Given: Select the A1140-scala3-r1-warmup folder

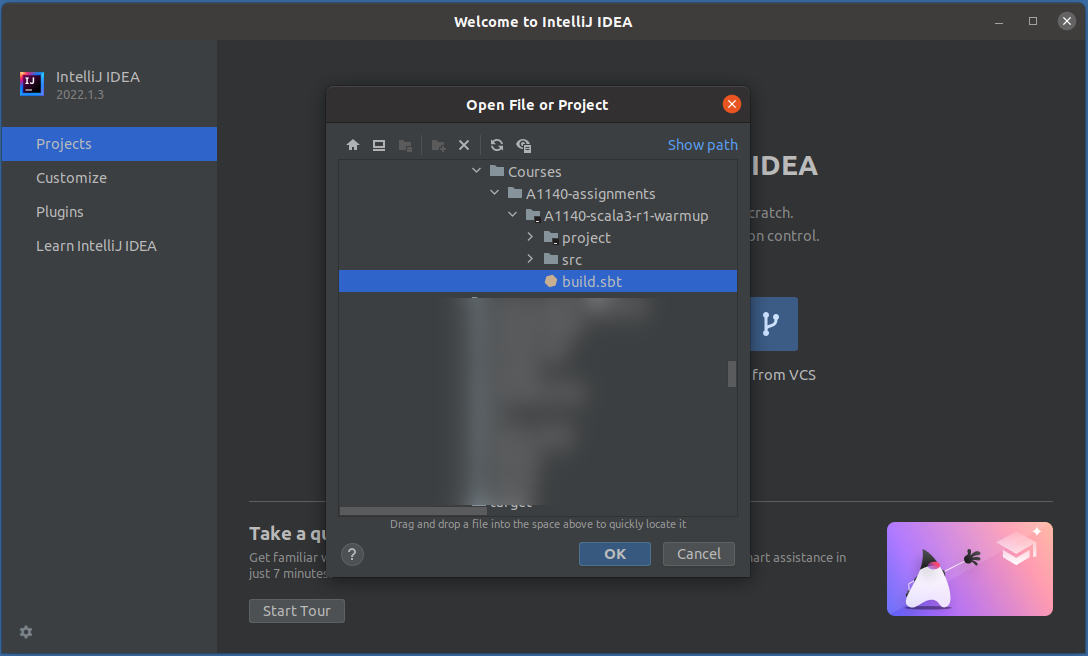Looking at the screenshot, I should click(625, 216).
